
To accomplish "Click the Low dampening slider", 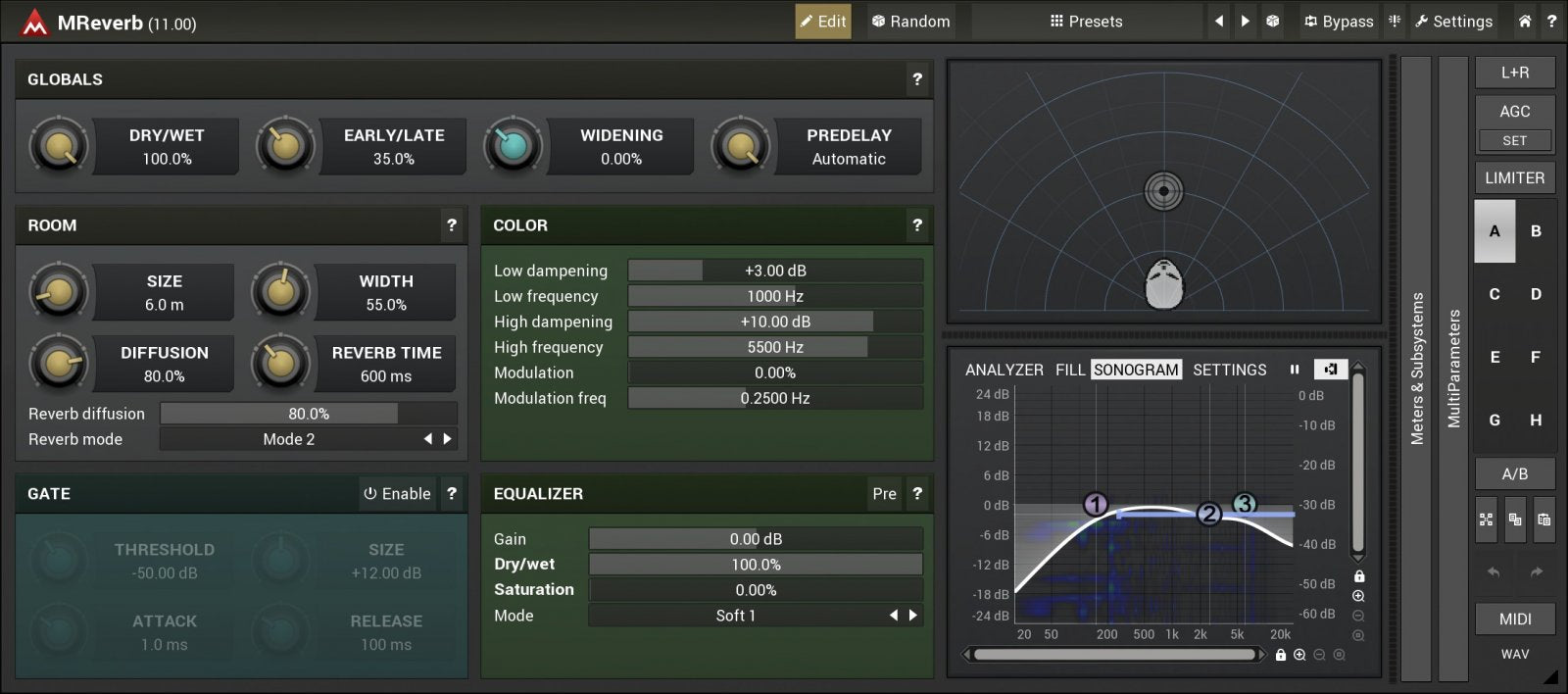I will (775, 271).
